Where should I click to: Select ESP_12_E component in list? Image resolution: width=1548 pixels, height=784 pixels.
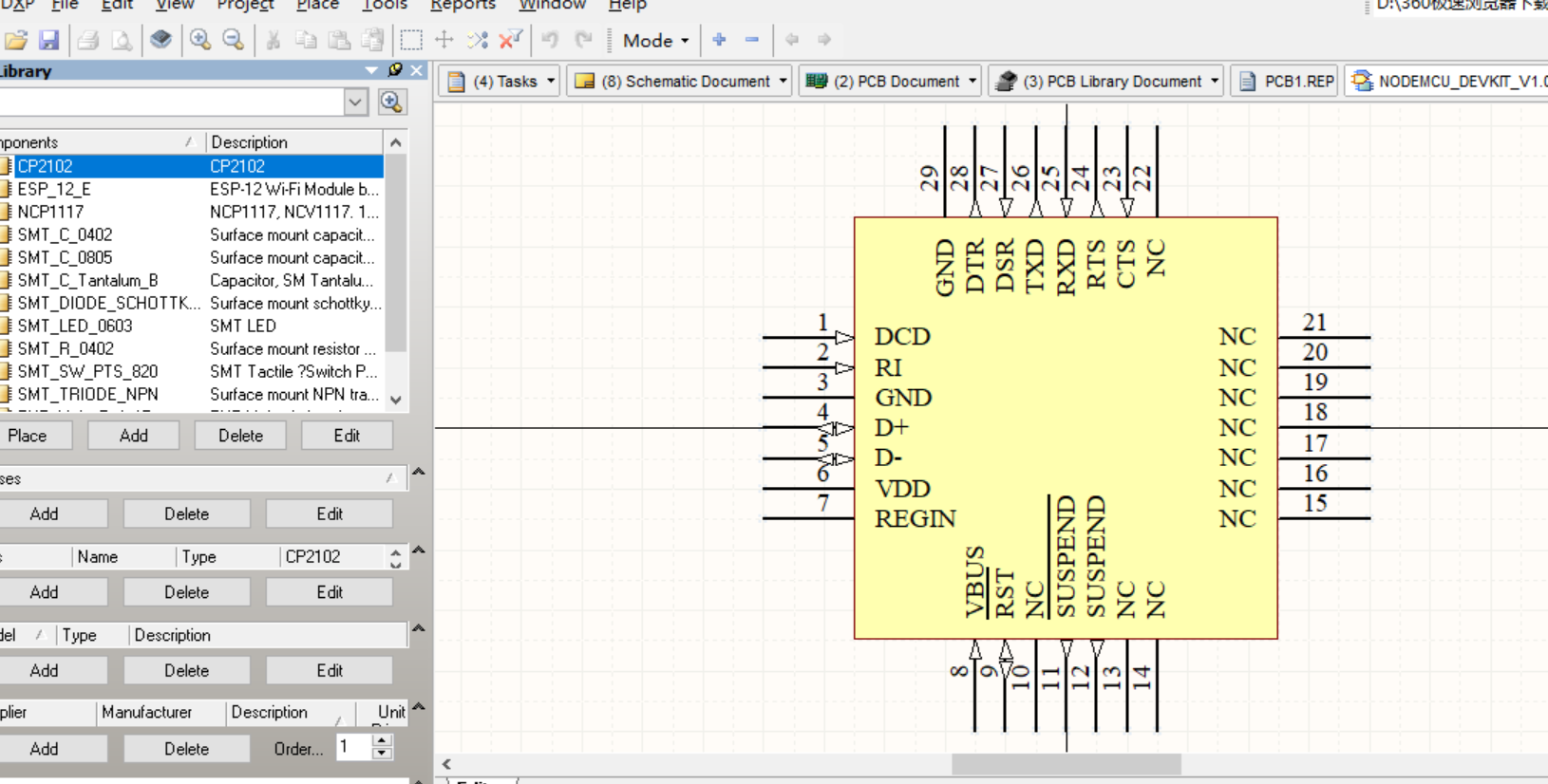[192, 189]
